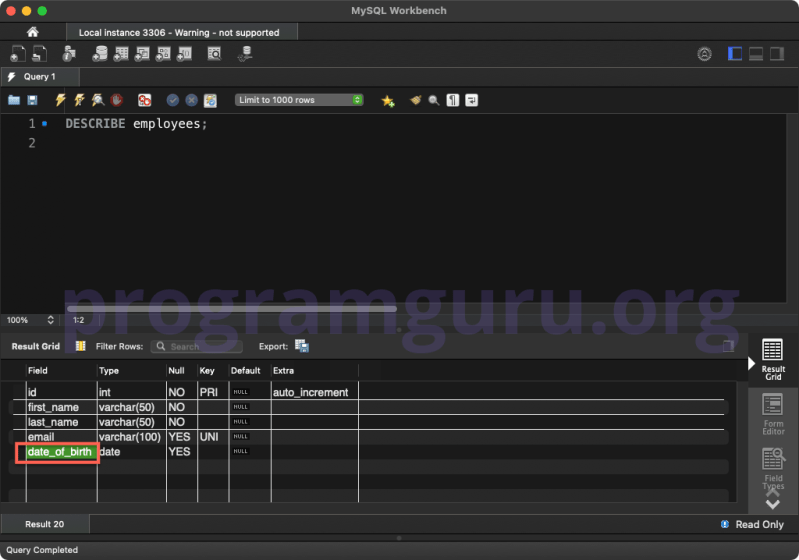Stop the executing query
This screenshot has width=799, height=560.
(116, 100)
